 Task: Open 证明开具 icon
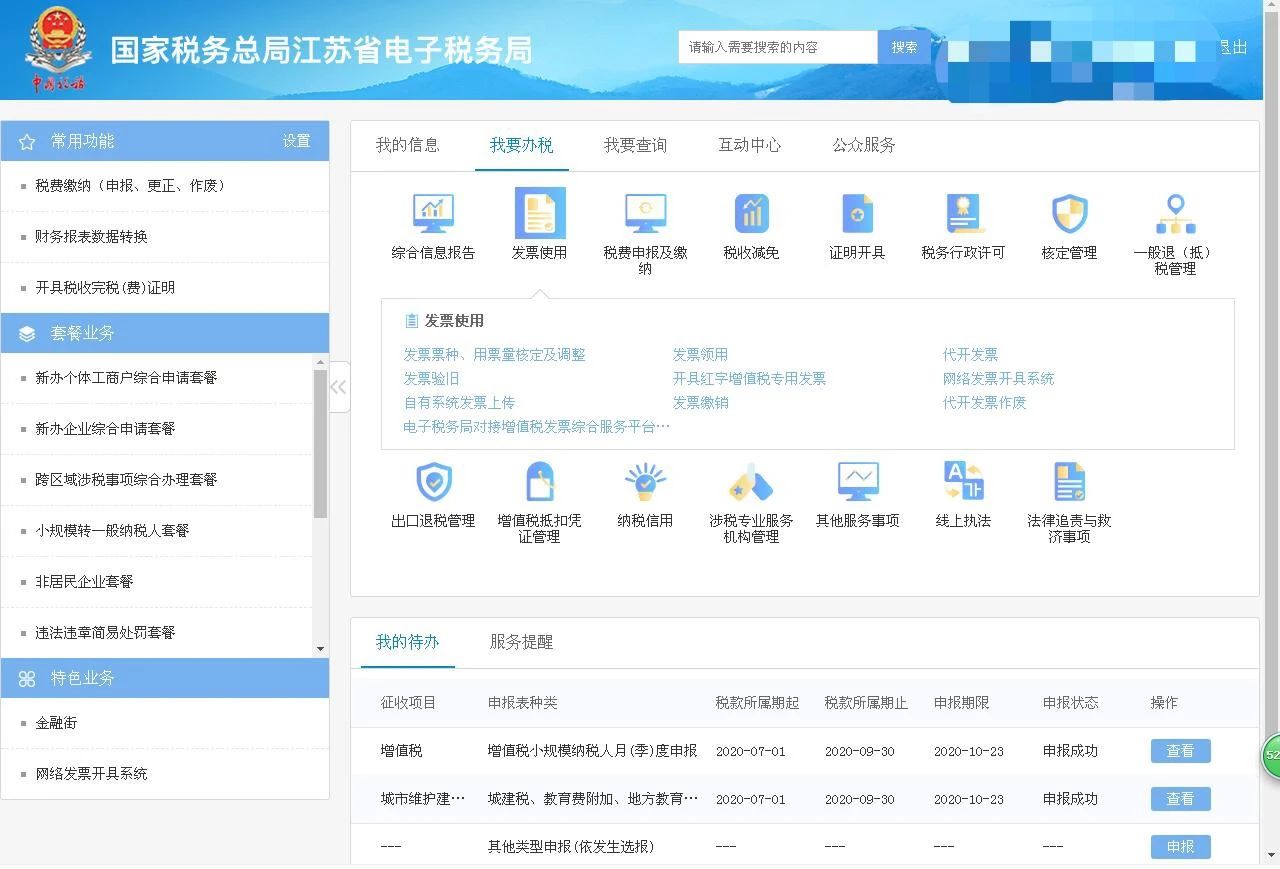point(857,213)
